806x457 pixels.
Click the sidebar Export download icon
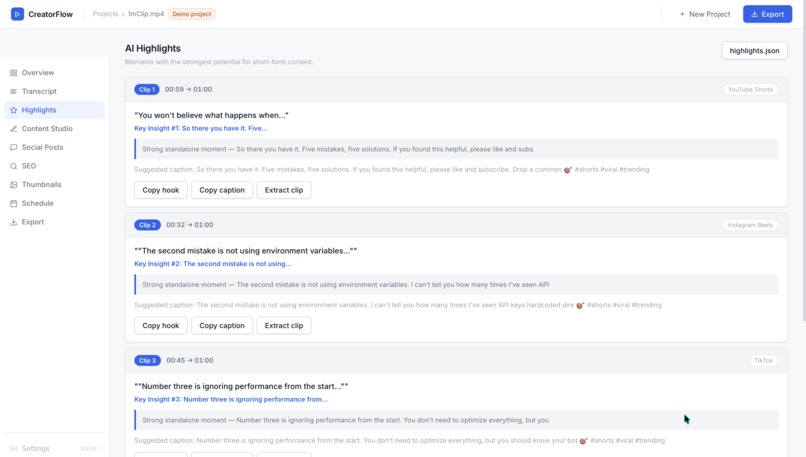pyautogui.click(x=13, y=222)
